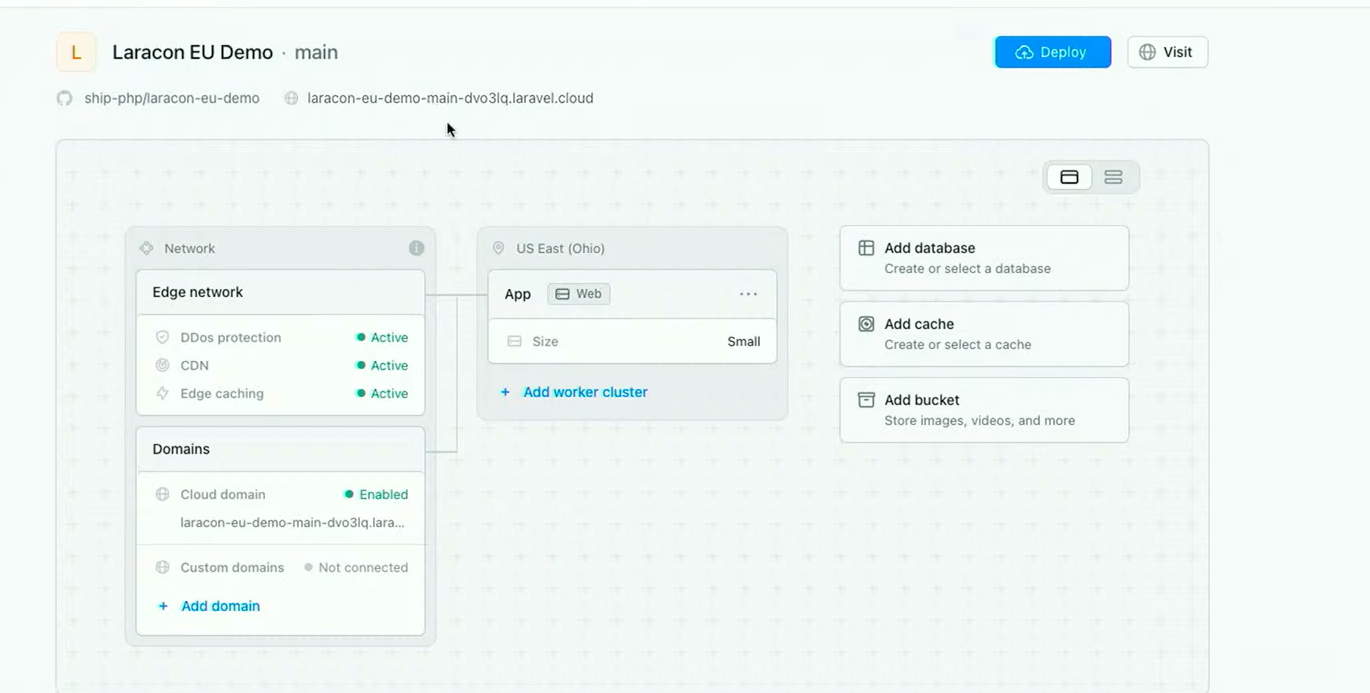Open the laracon-eu-demo-main-dvo3lq.laravel.cloud header link
This screenshot has width=1370, height=693.
(x=450, y=98)
